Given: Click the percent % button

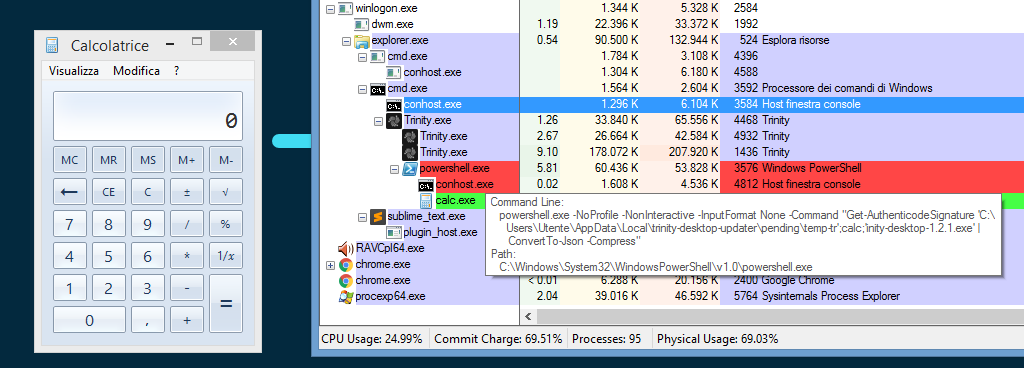Looking at the screenshot, I should [226, 224].
